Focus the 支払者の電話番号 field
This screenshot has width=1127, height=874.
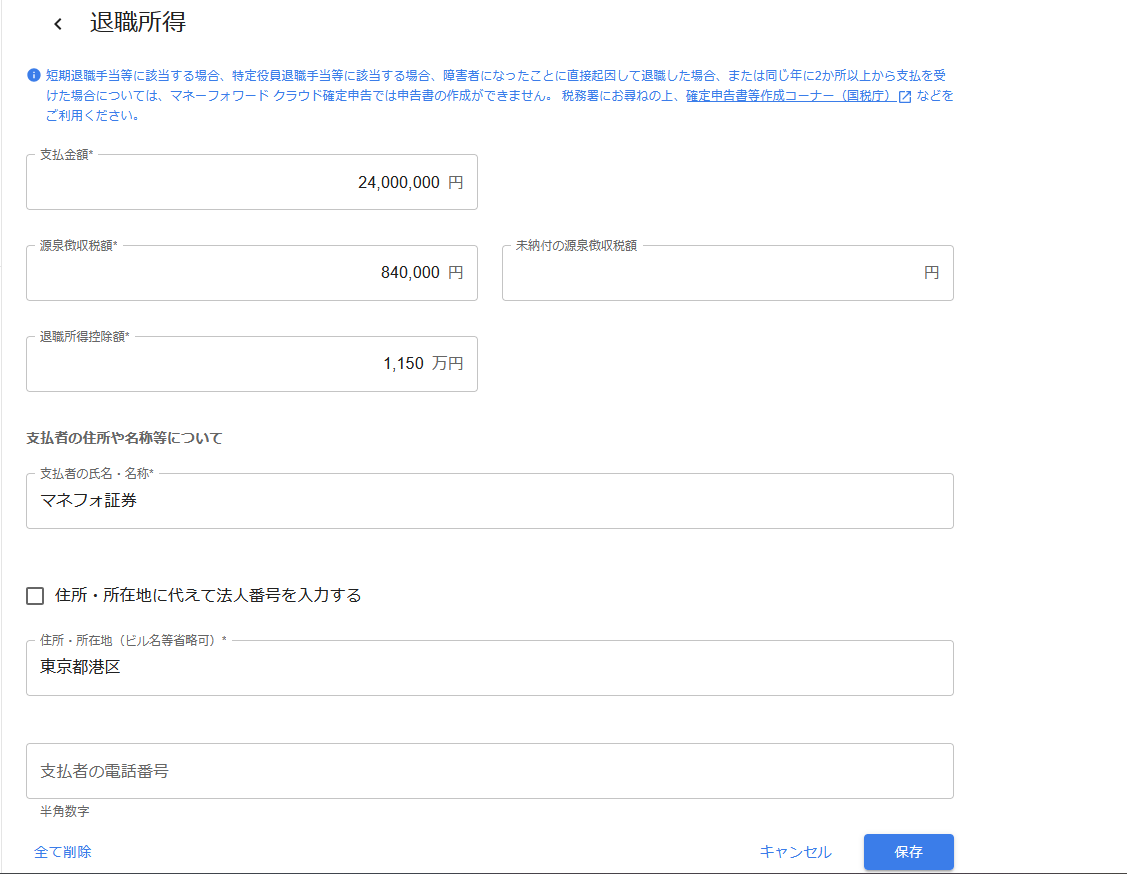pyautogui.click(x=489, y=771)
